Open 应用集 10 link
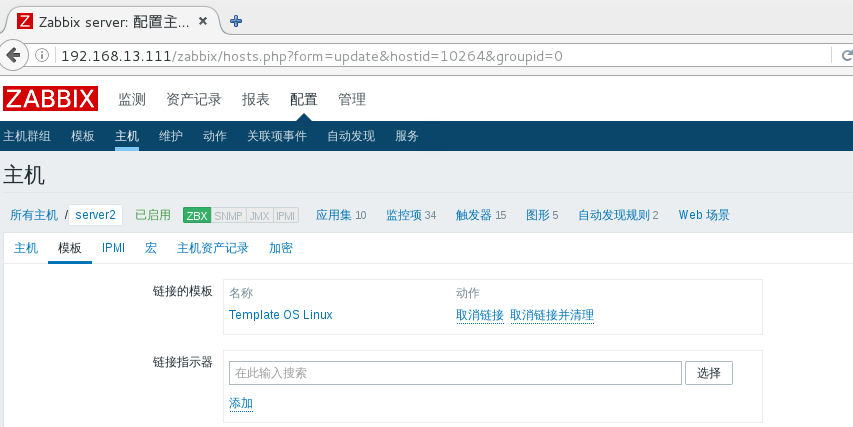This screenshot has width=853, height=427. coord(341,215)
